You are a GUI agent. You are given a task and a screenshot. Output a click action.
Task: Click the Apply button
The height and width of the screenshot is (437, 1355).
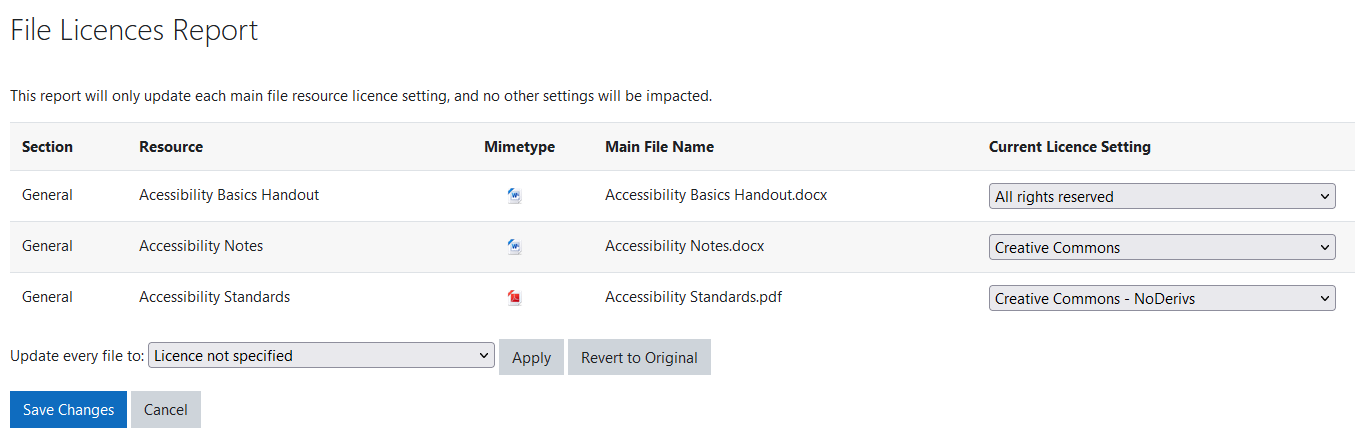pos(531,357)
